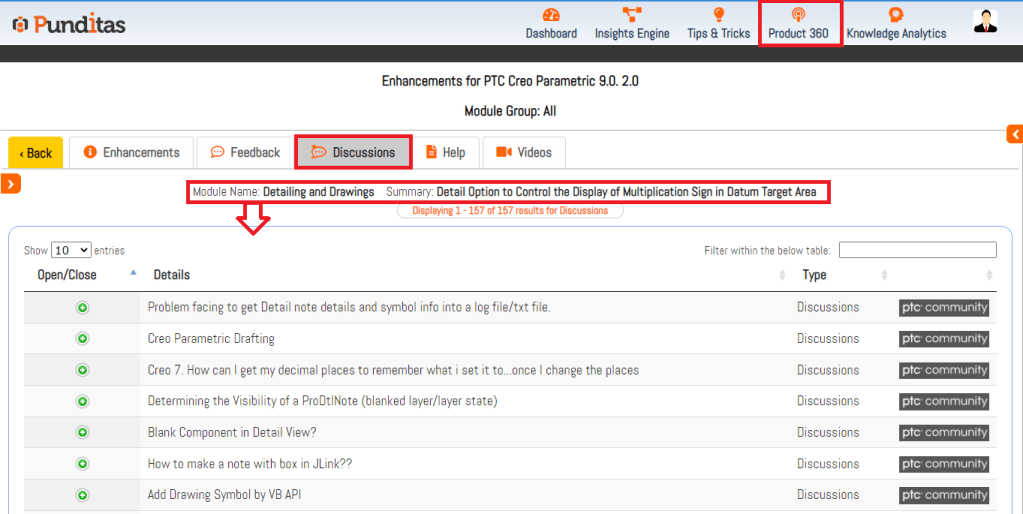
Task: Click the Punditas logo
Action: 69,24
